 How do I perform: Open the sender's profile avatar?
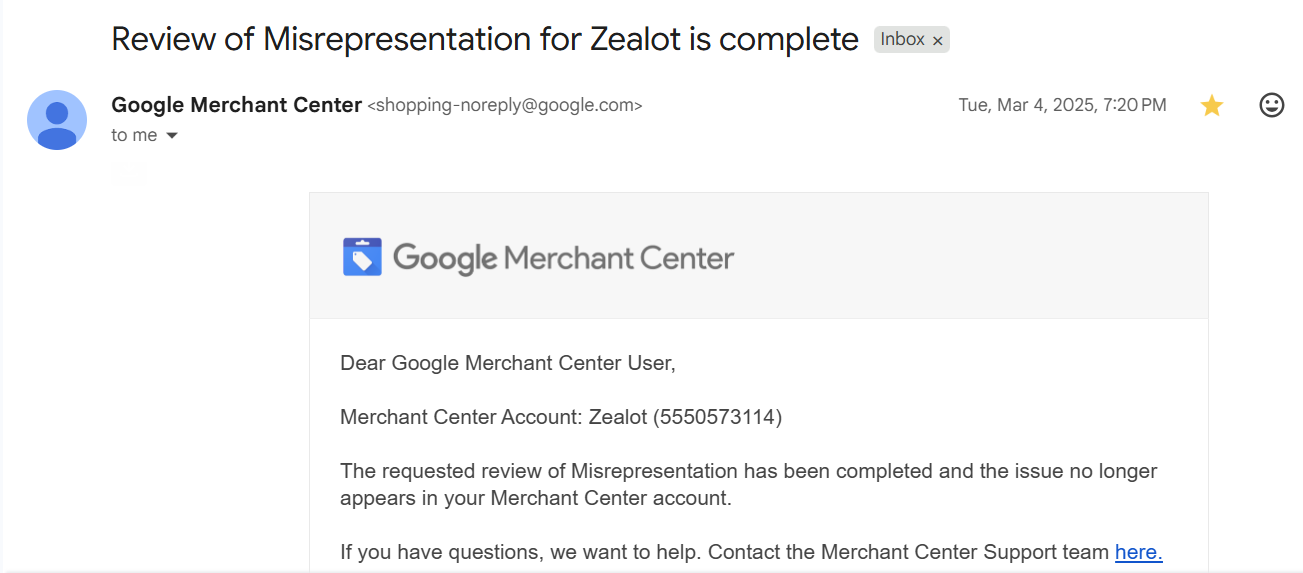57,120
